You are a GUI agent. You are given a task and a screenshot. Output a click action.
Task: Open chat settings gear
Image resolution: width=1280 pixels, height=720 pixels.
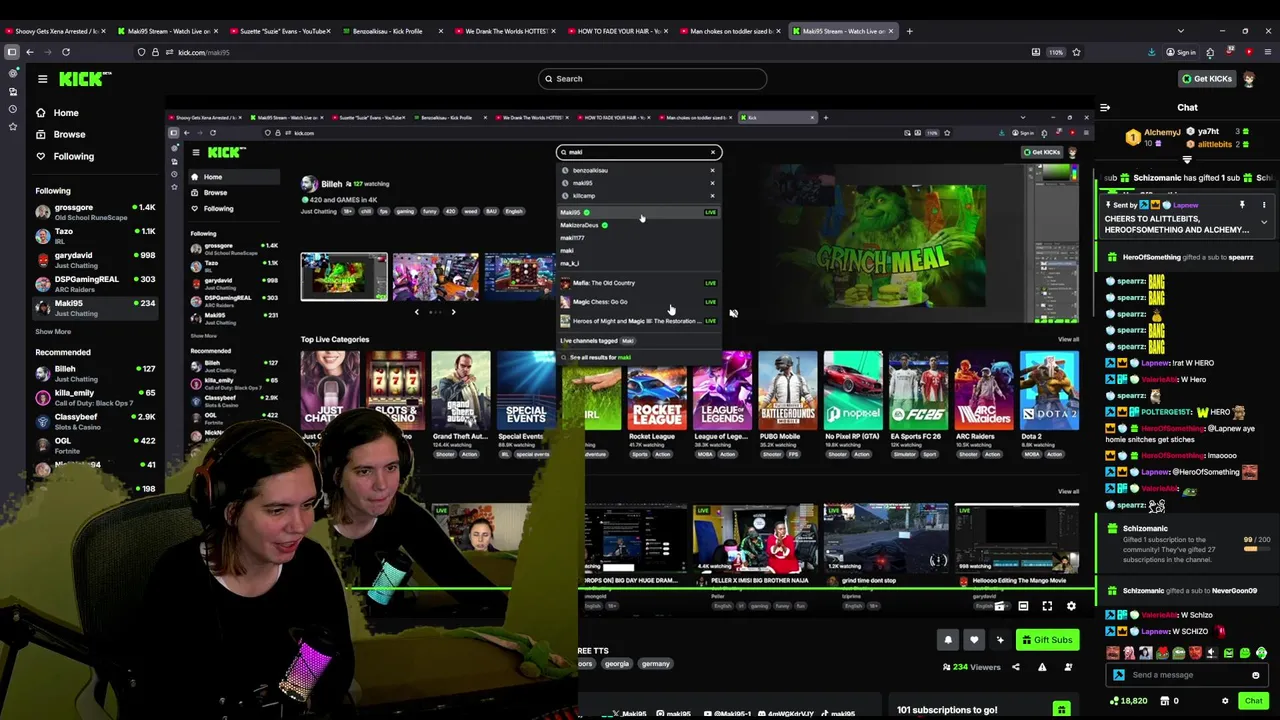click(x=1225, y=701)
